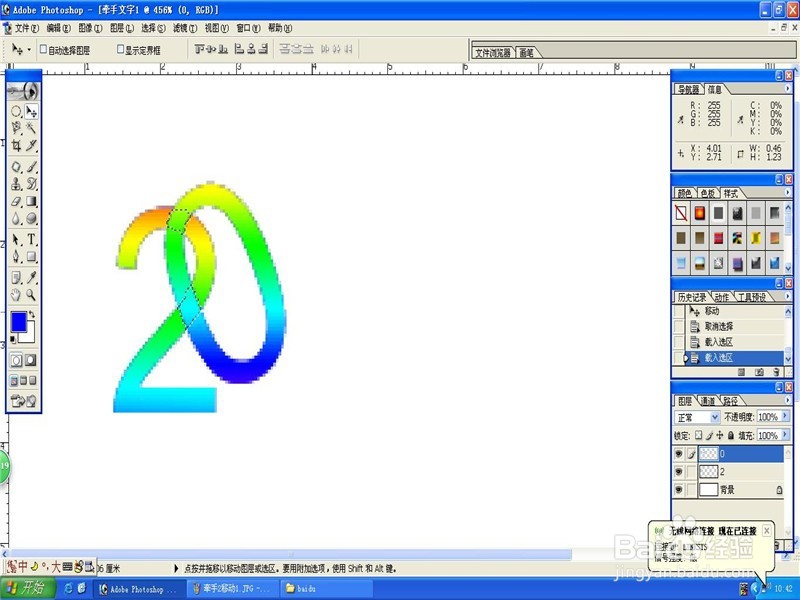Hide the 背景 layer's eye icon
Image resolution: width=800 pixels, height=600 pixels.
pyautogui.click(x=678, y=489)
